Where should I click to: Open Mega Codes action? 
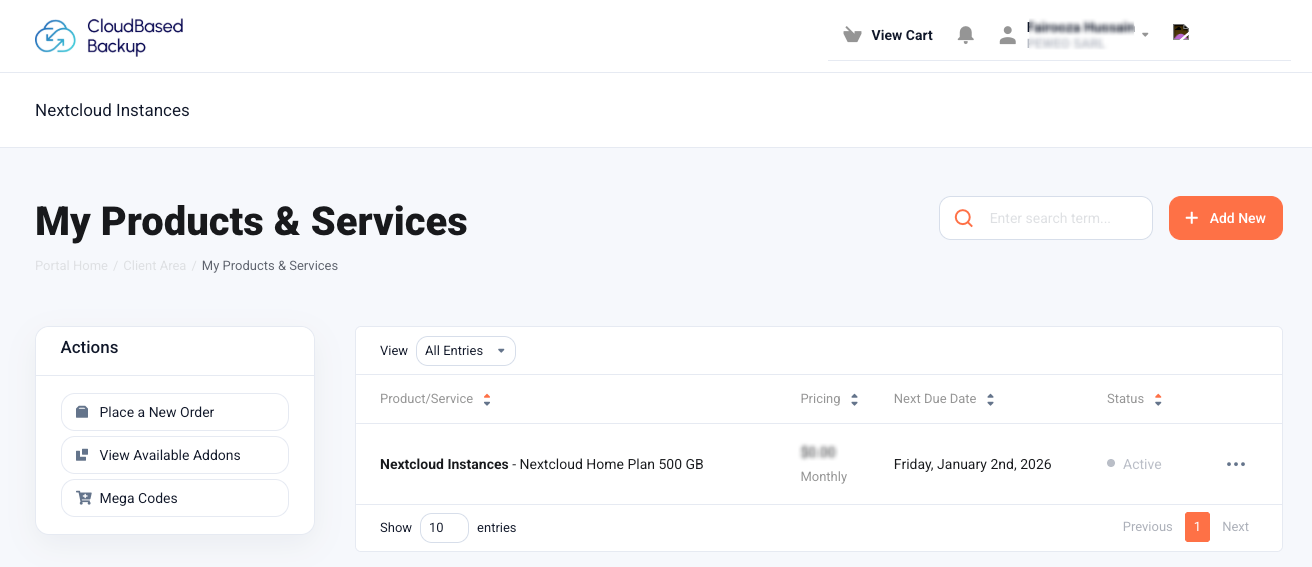tap(175, 498)
